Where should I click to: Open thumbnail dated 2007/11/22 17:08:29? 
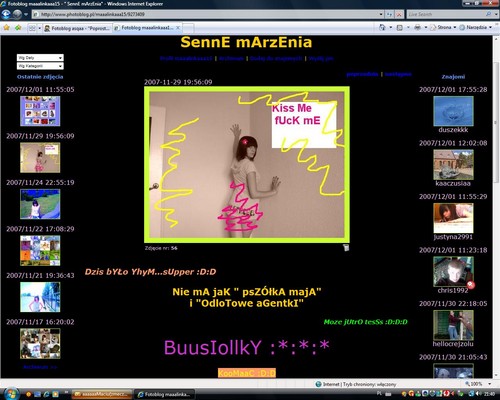40,251
